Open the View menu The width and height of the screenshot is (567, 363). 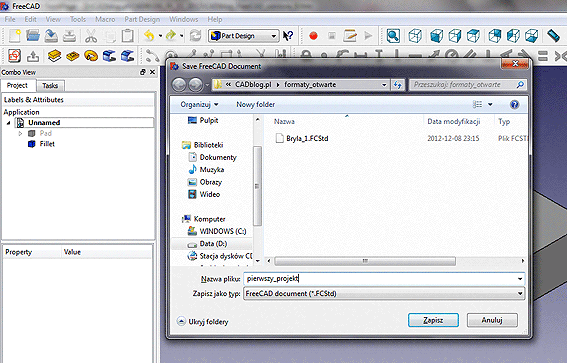[53, 19]
